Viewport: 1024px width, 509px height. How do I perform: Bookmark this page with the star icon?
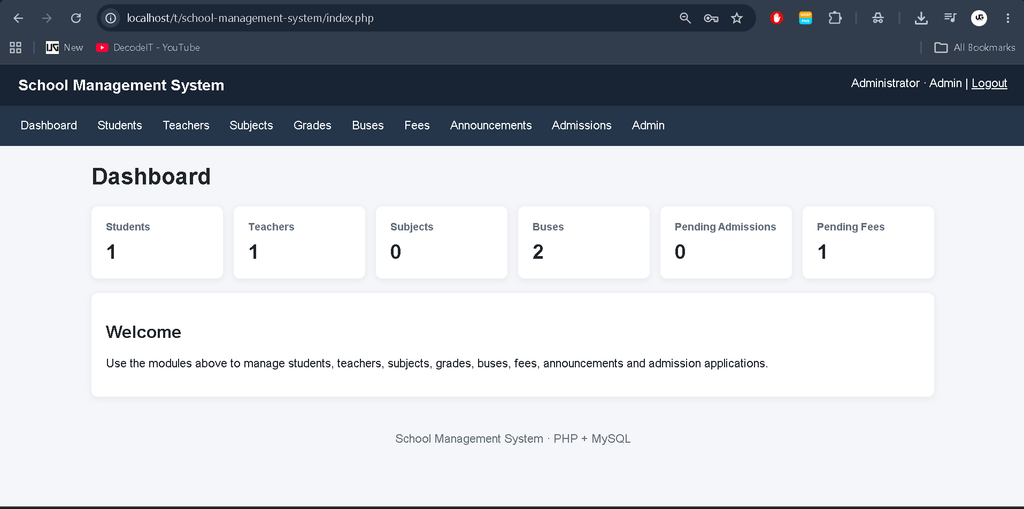(x=737, y=18)
